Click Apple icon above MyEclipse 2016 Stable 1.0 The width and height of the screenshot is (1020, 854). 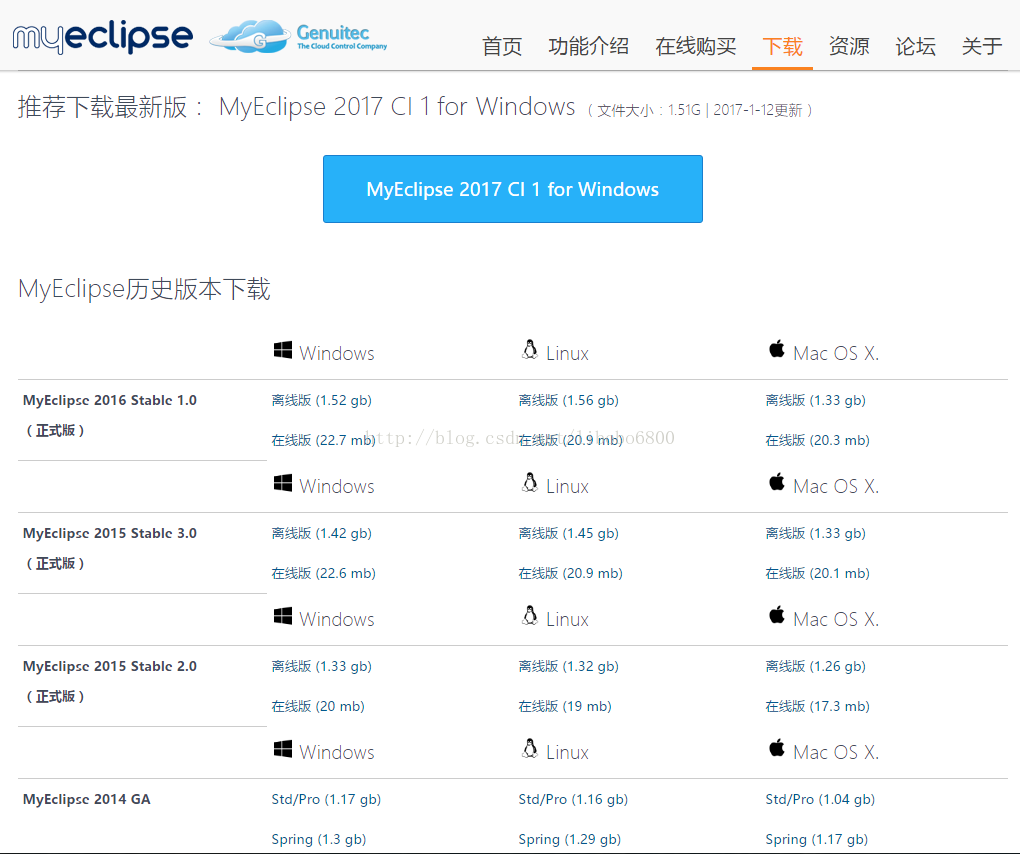(777, 349)
